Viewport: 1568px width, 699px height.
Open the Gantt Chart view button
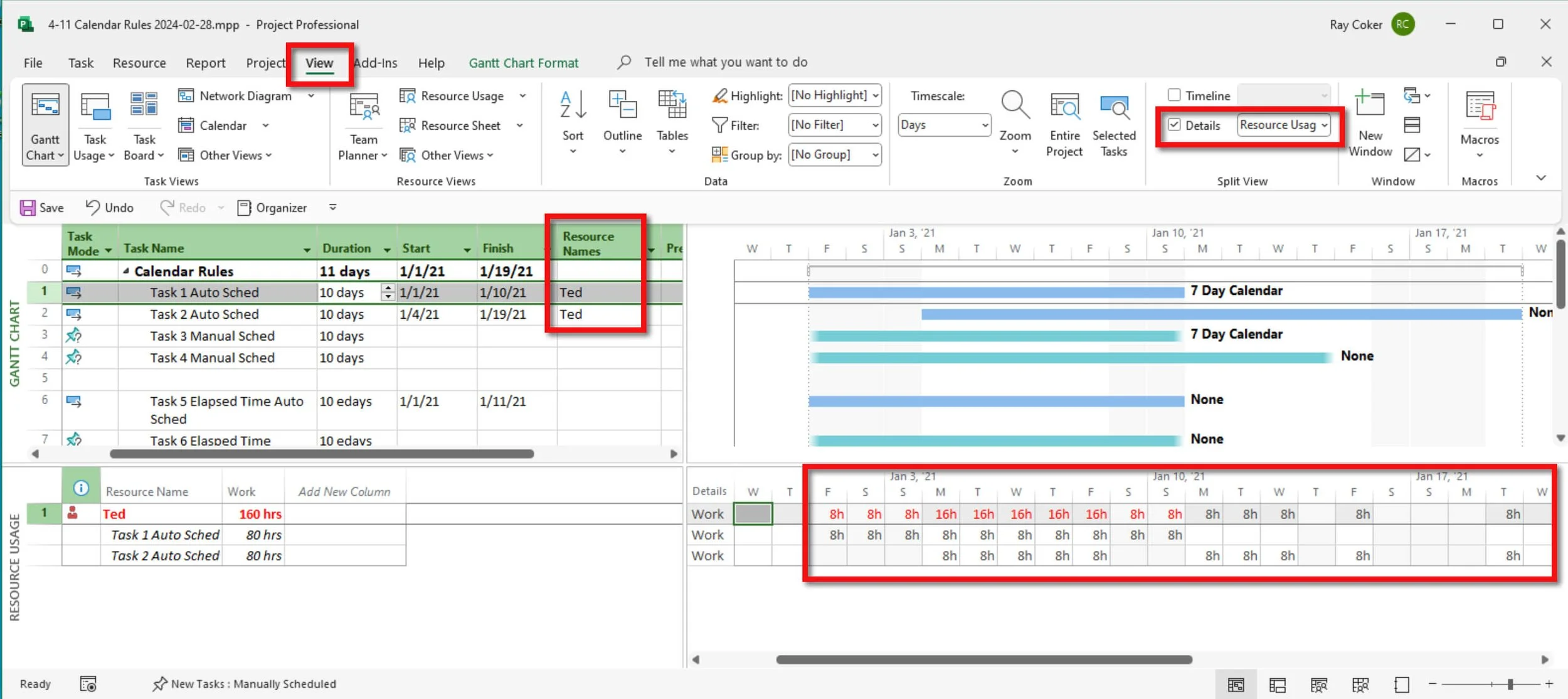point(45,125)
